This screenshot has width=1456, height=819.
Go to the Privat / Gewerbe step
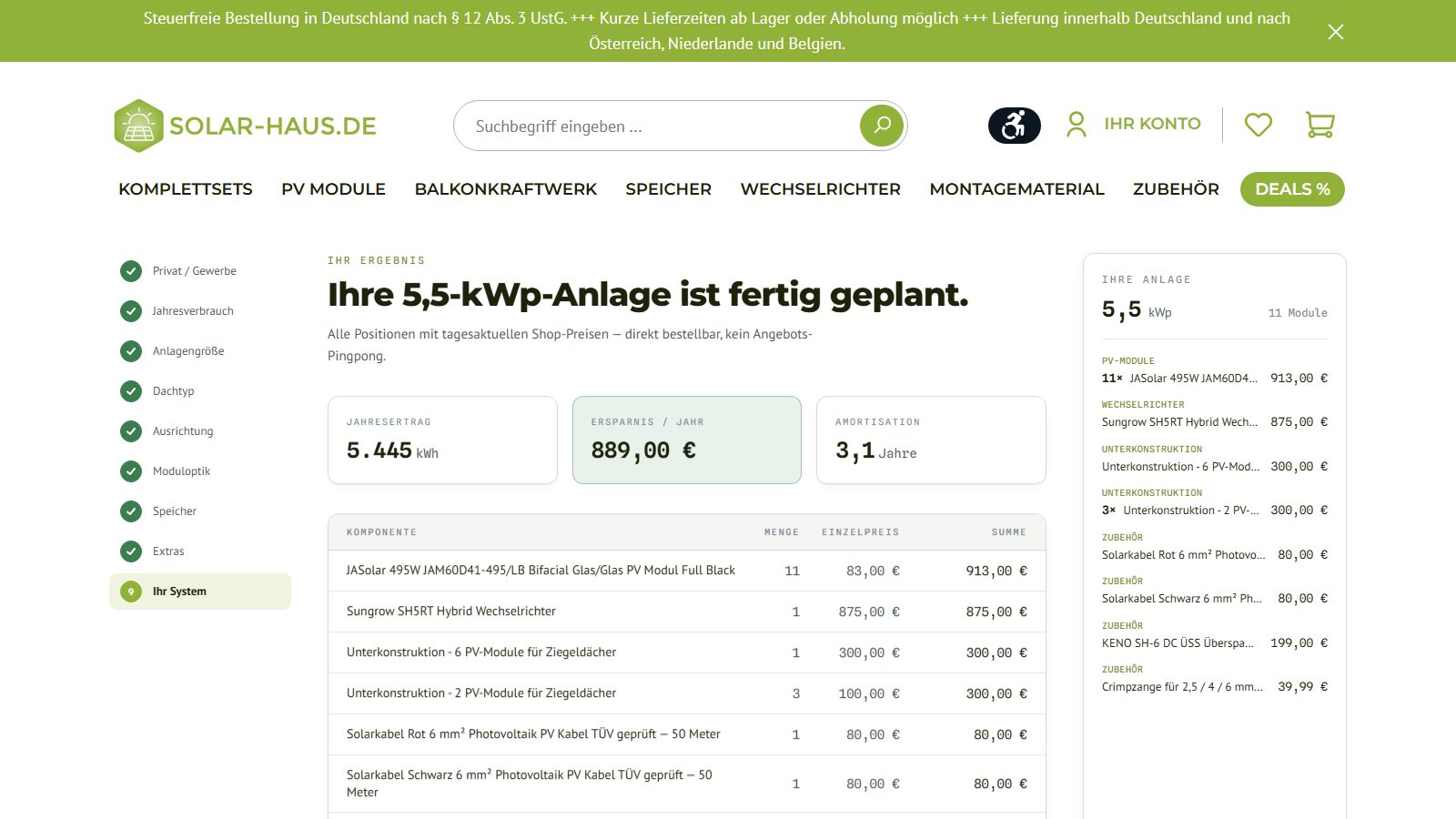tap(200, 271)
